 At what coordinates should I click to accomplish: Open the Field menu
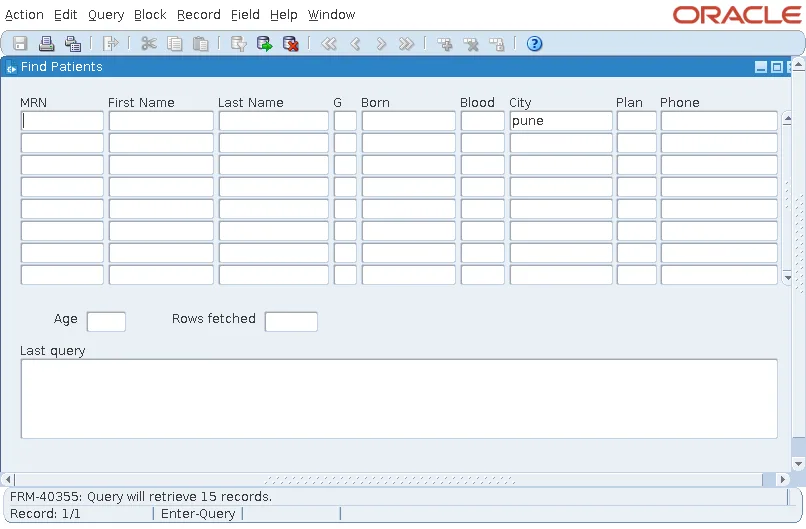(x=245, y=15)
